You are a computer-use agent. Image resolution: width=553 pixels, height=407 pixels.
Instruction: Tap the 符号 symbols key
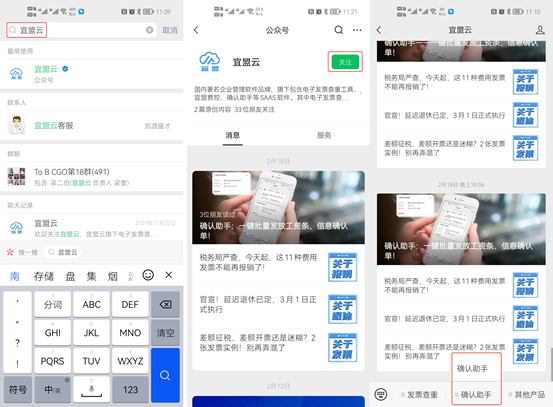(x=18, y=389)
